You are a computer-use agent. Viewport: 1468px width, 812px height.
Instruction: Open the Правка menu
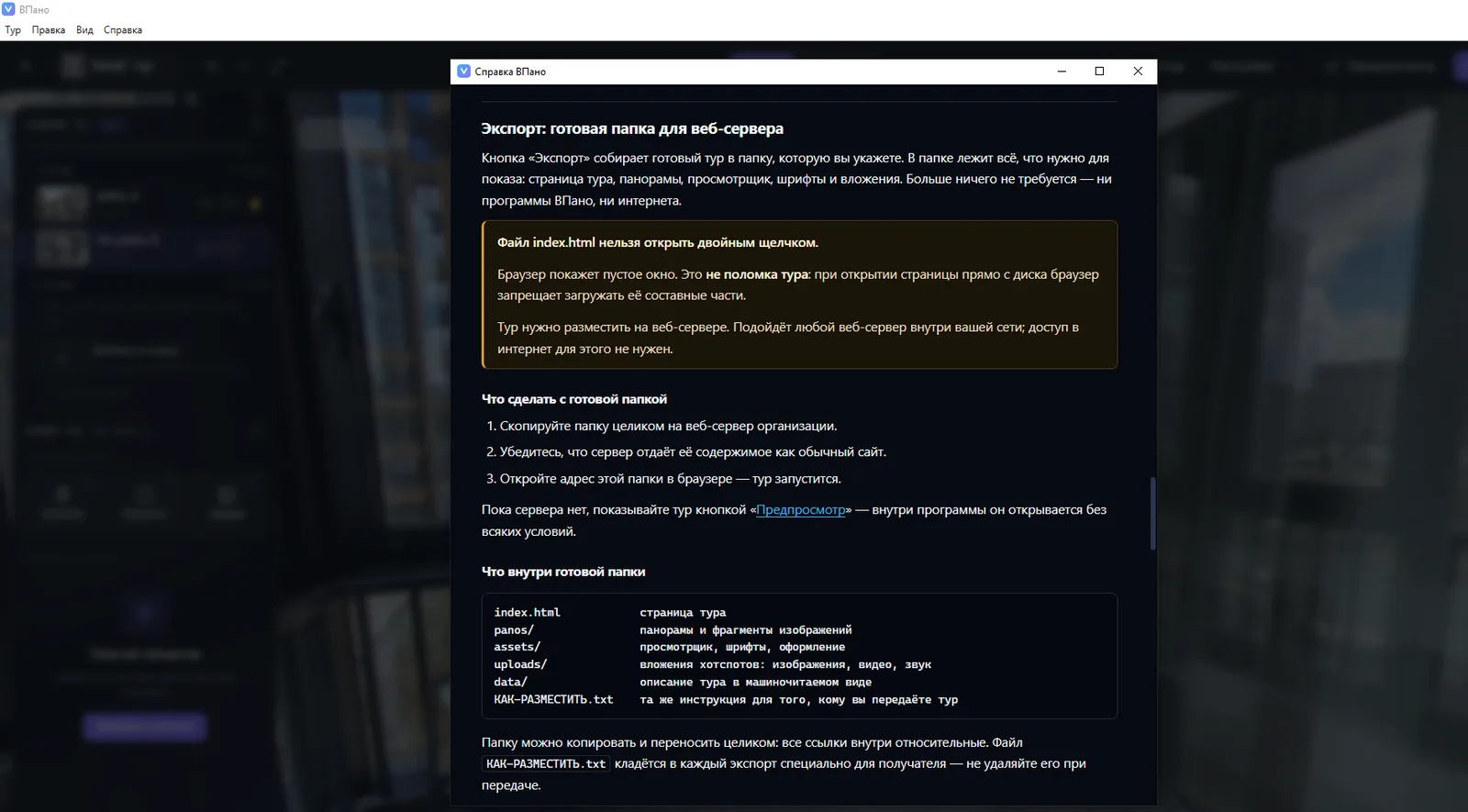49,30
